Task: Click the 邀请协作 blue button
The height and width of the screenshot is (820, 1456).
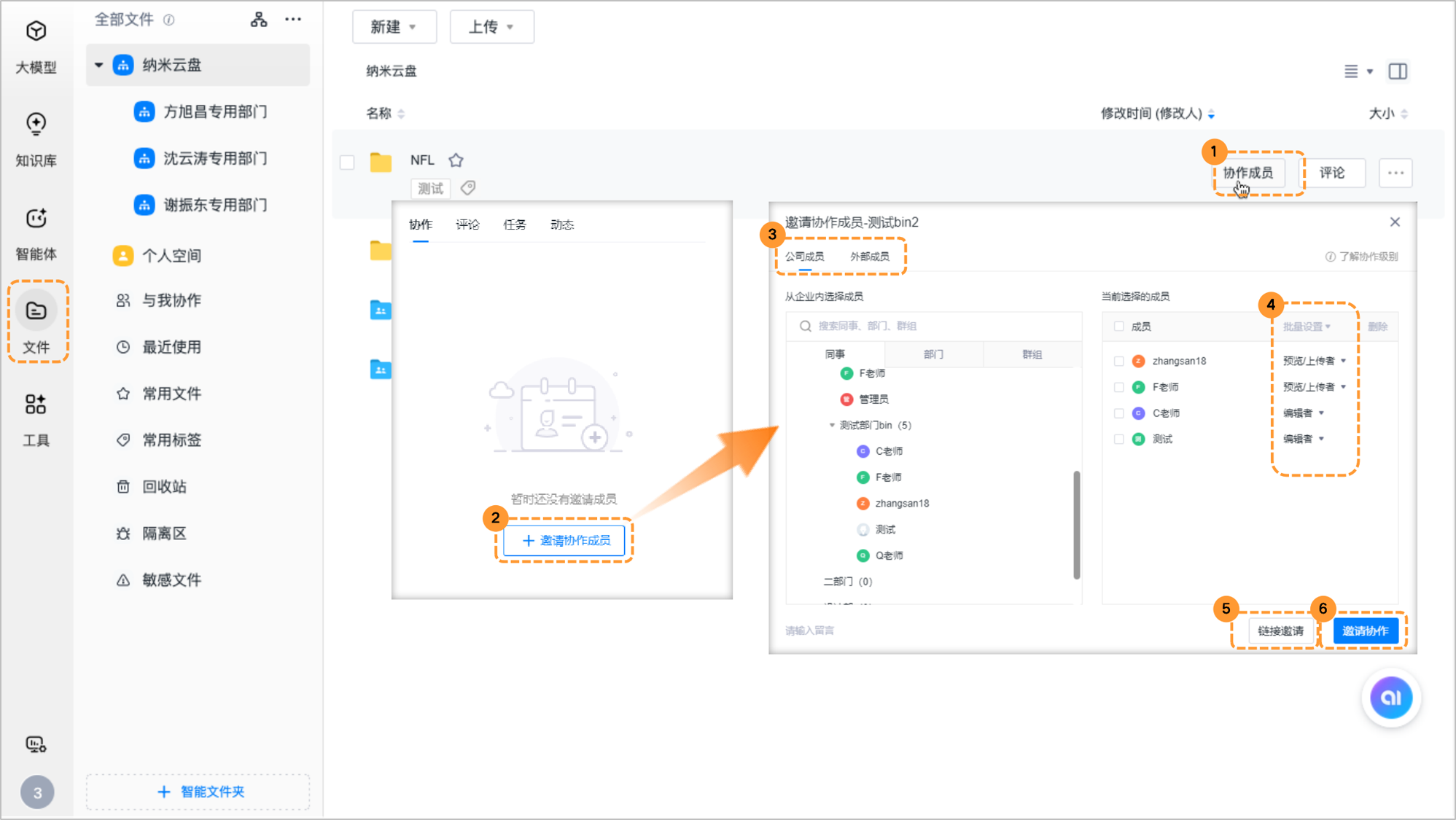Action: pos(1365,631)
